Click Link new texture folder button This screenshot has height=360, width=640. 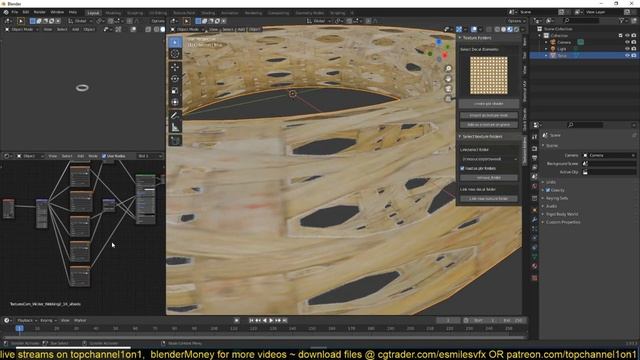pyautogui.click(x=489, y=198)
